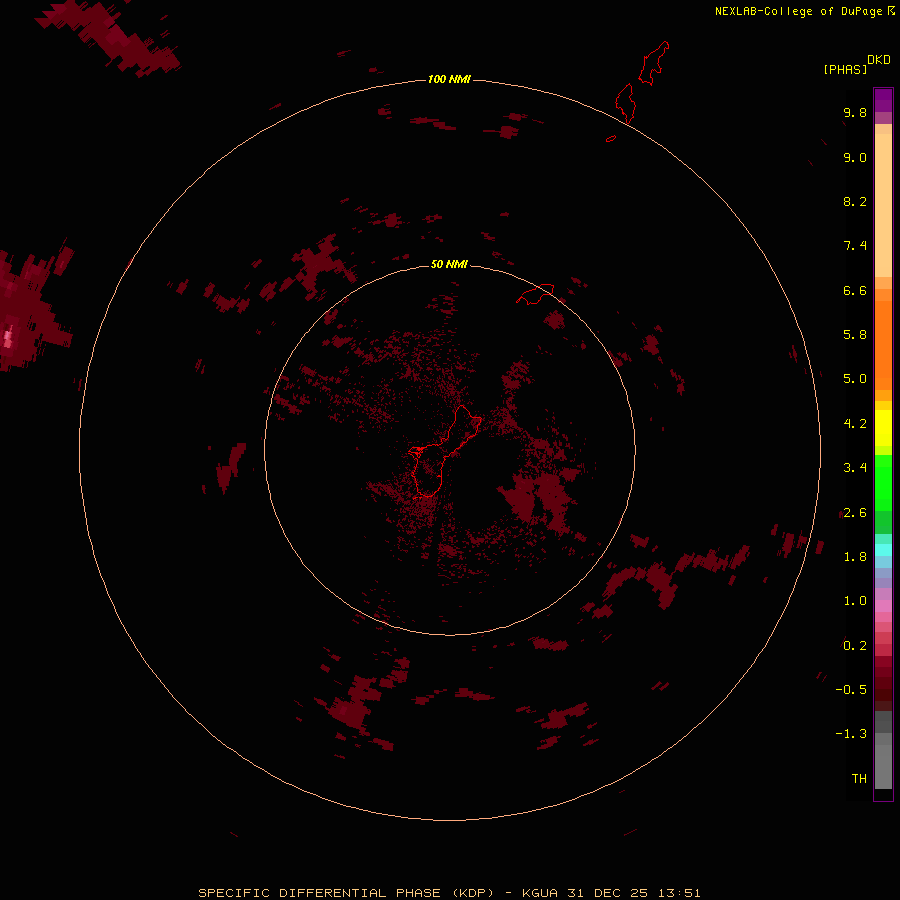Click the 4.2 value on the color scale
The height and width of the screenshot is (900, 900).
pyautogui.click(x=855, y=424)
